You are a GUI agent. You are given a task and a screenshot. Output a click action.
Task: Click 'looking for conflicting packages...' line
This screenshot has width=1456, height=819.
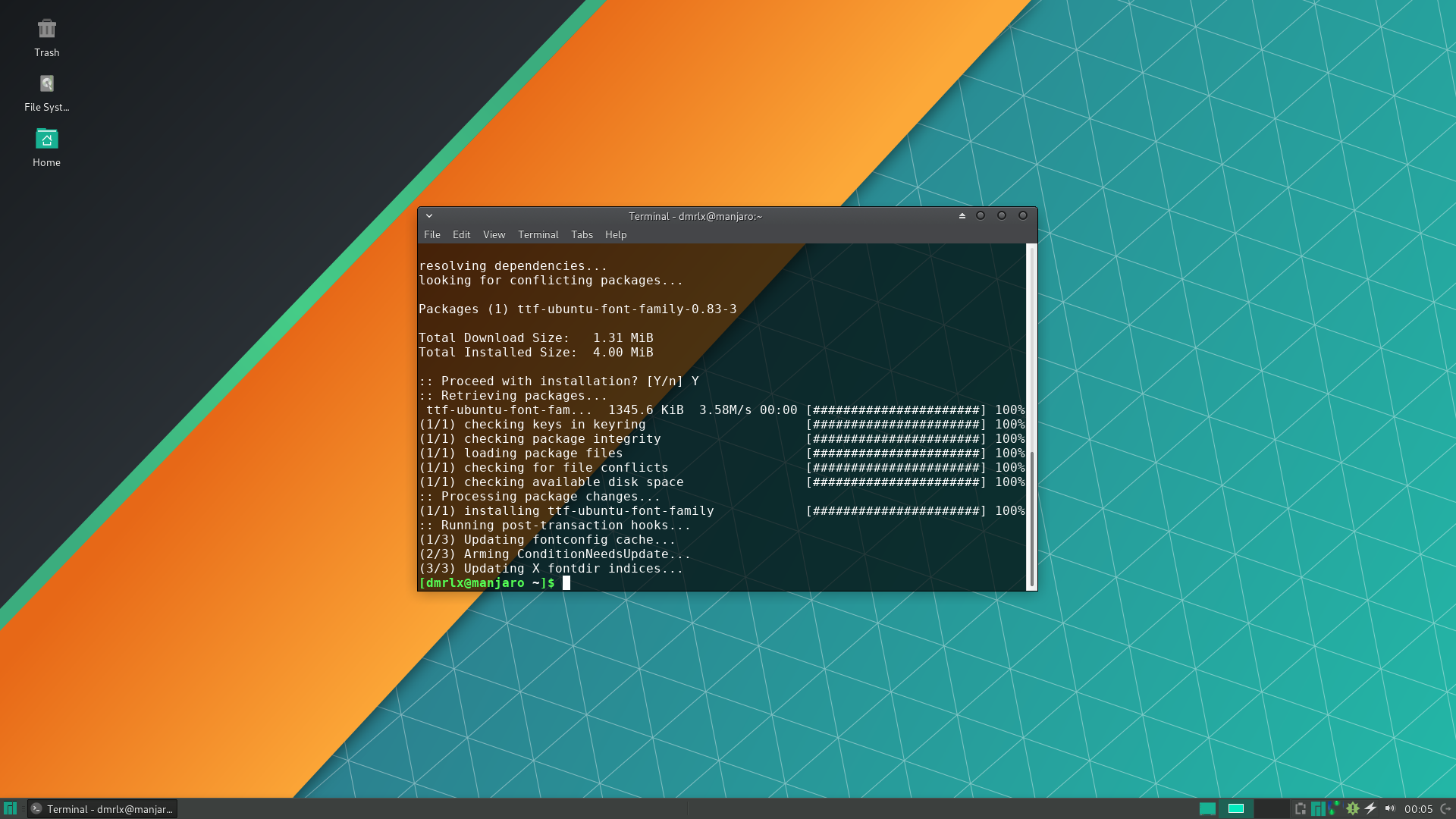coord(551,281)
